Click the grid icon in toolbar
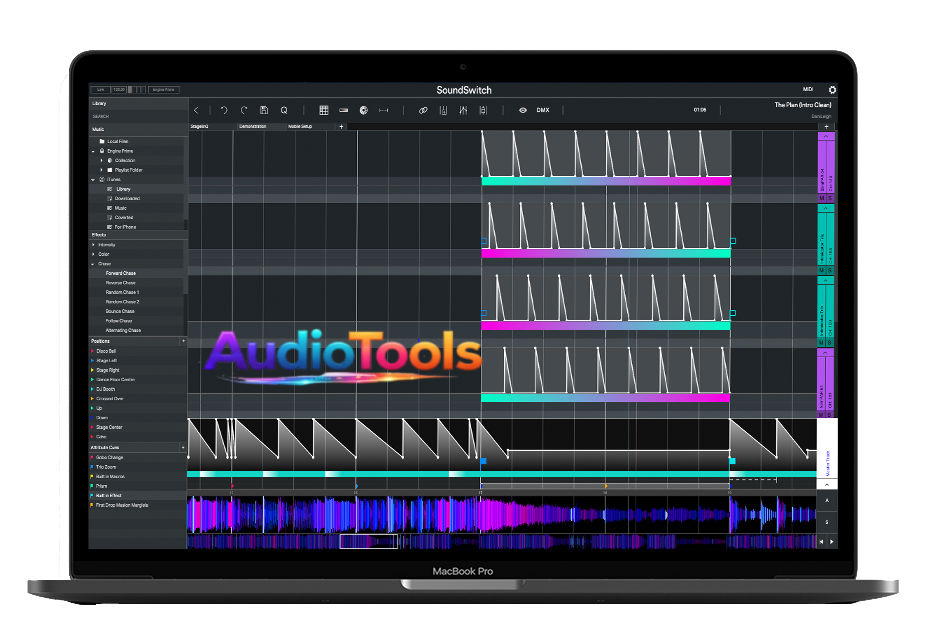This screenshot has height=643, width=932. tap(324, 110)
